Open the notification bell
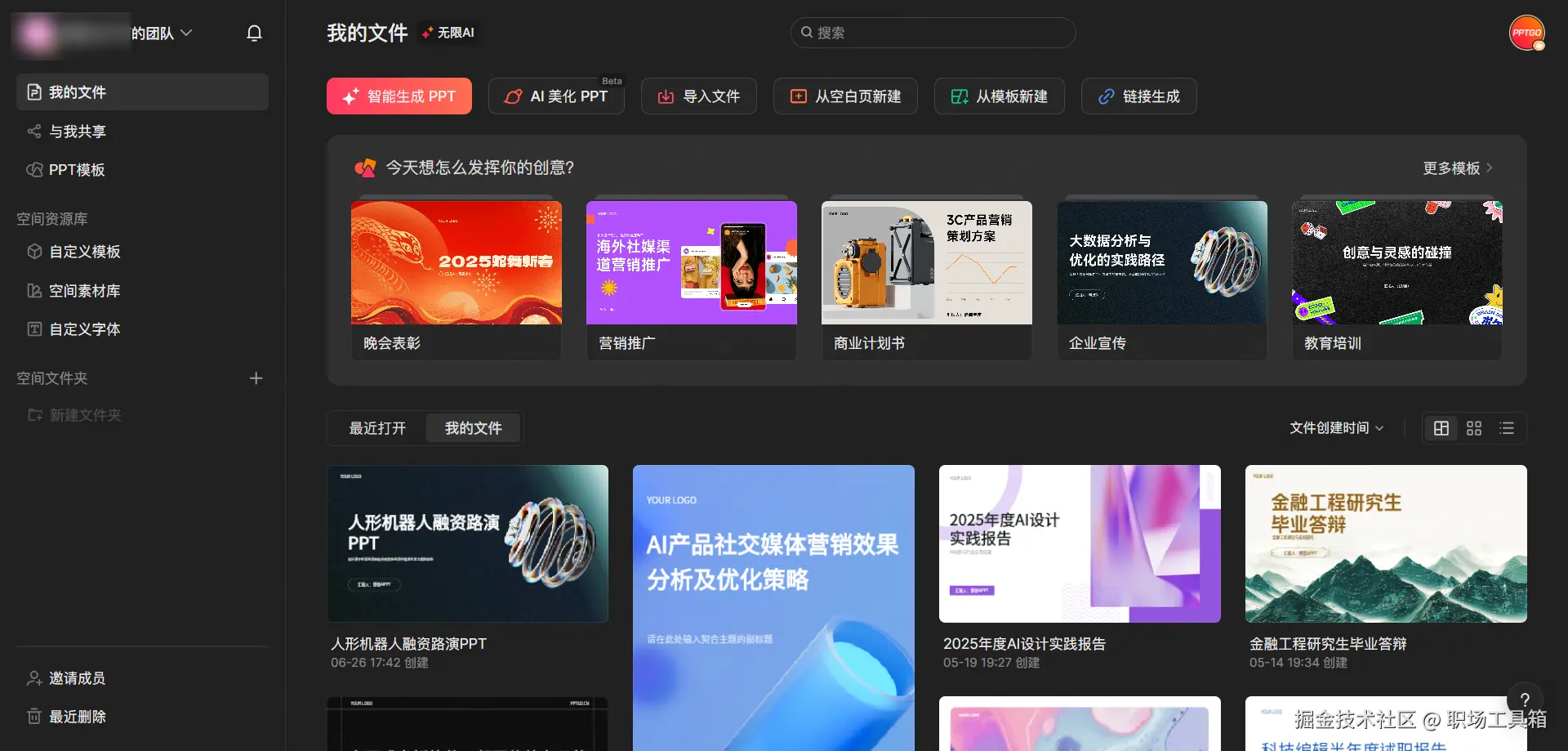 point(254,33)
